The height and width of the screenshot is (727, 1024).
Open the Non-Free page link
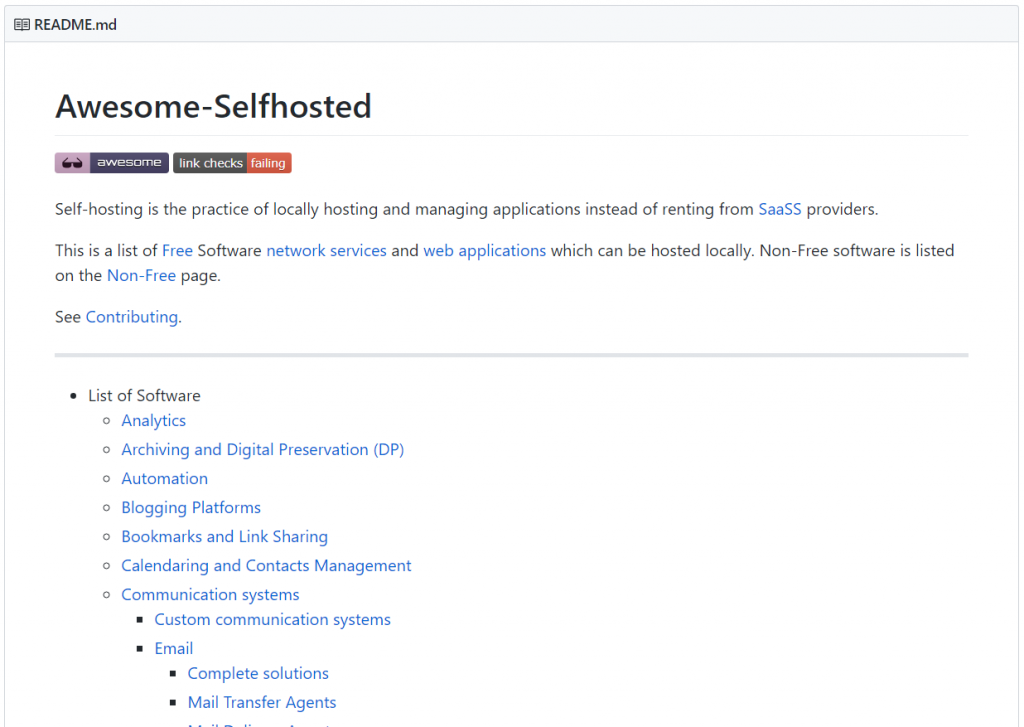141,275
